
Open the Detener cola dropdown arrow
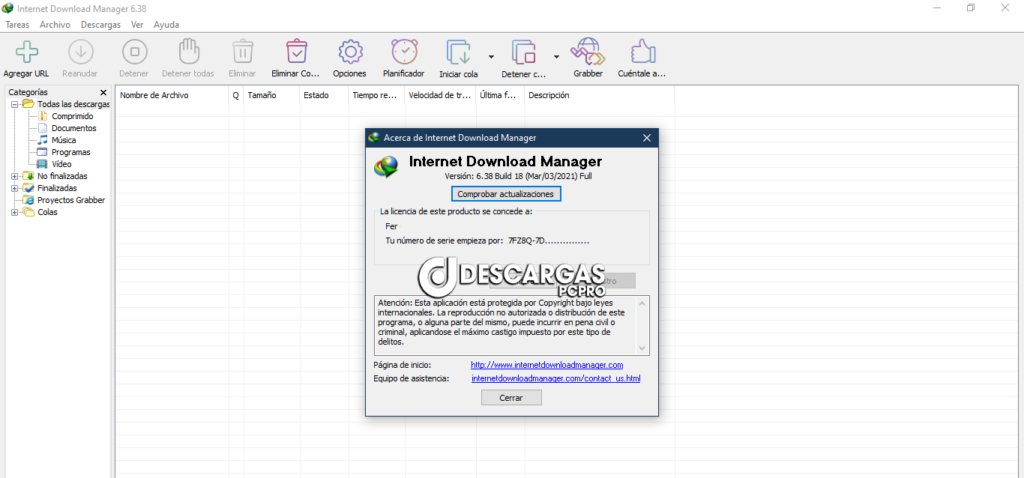tap(556, 56)
